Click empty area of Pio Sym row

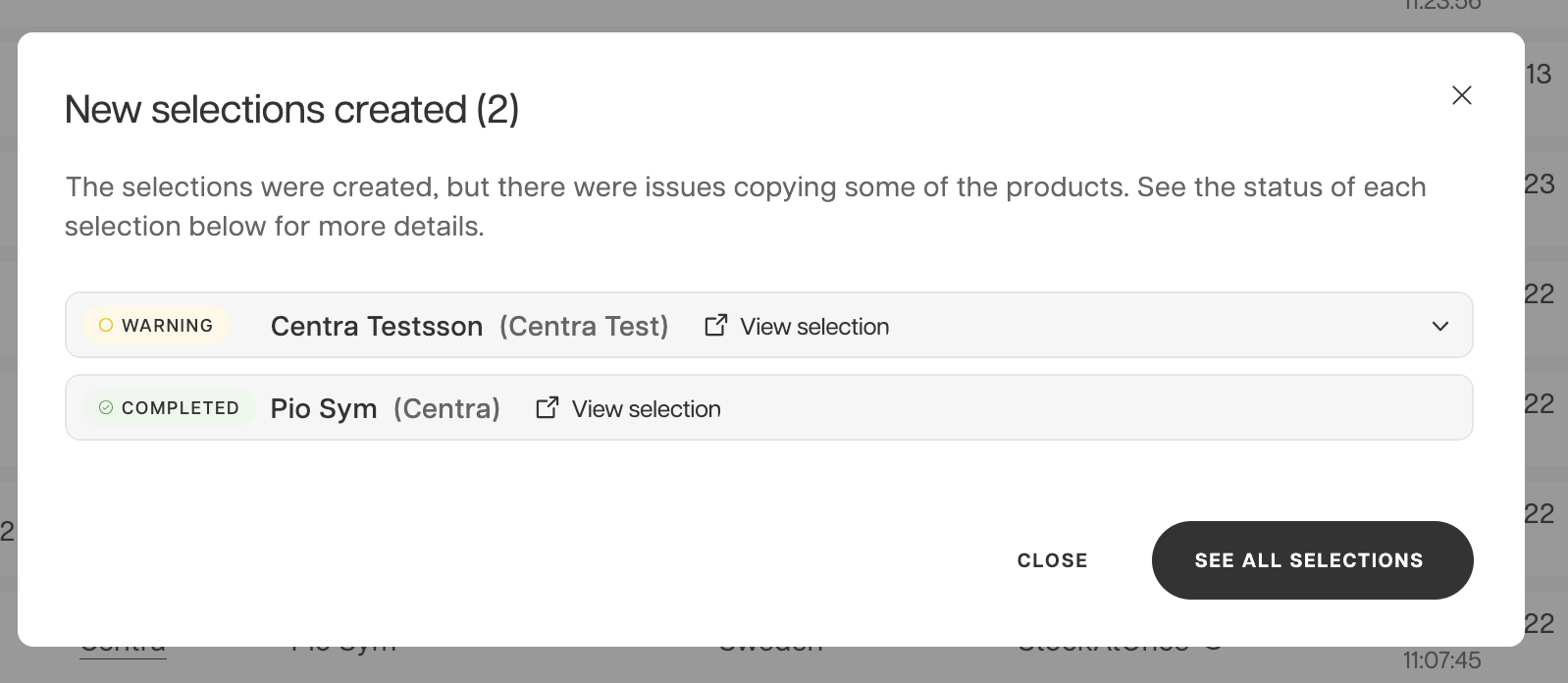click(x=1089, y=408)
